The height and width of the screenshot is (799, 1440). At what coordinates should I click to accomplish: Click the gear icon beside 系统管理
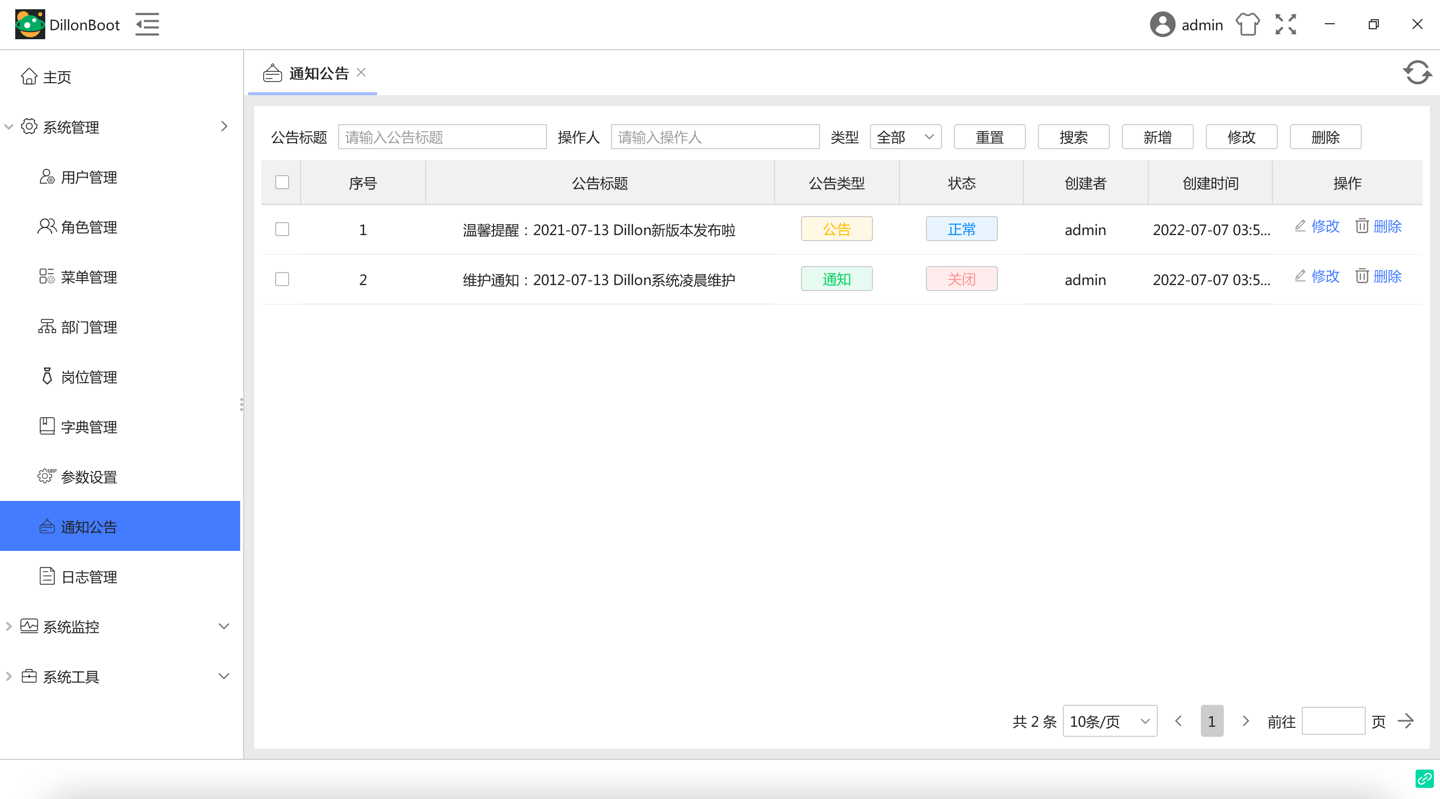point(29,126)
